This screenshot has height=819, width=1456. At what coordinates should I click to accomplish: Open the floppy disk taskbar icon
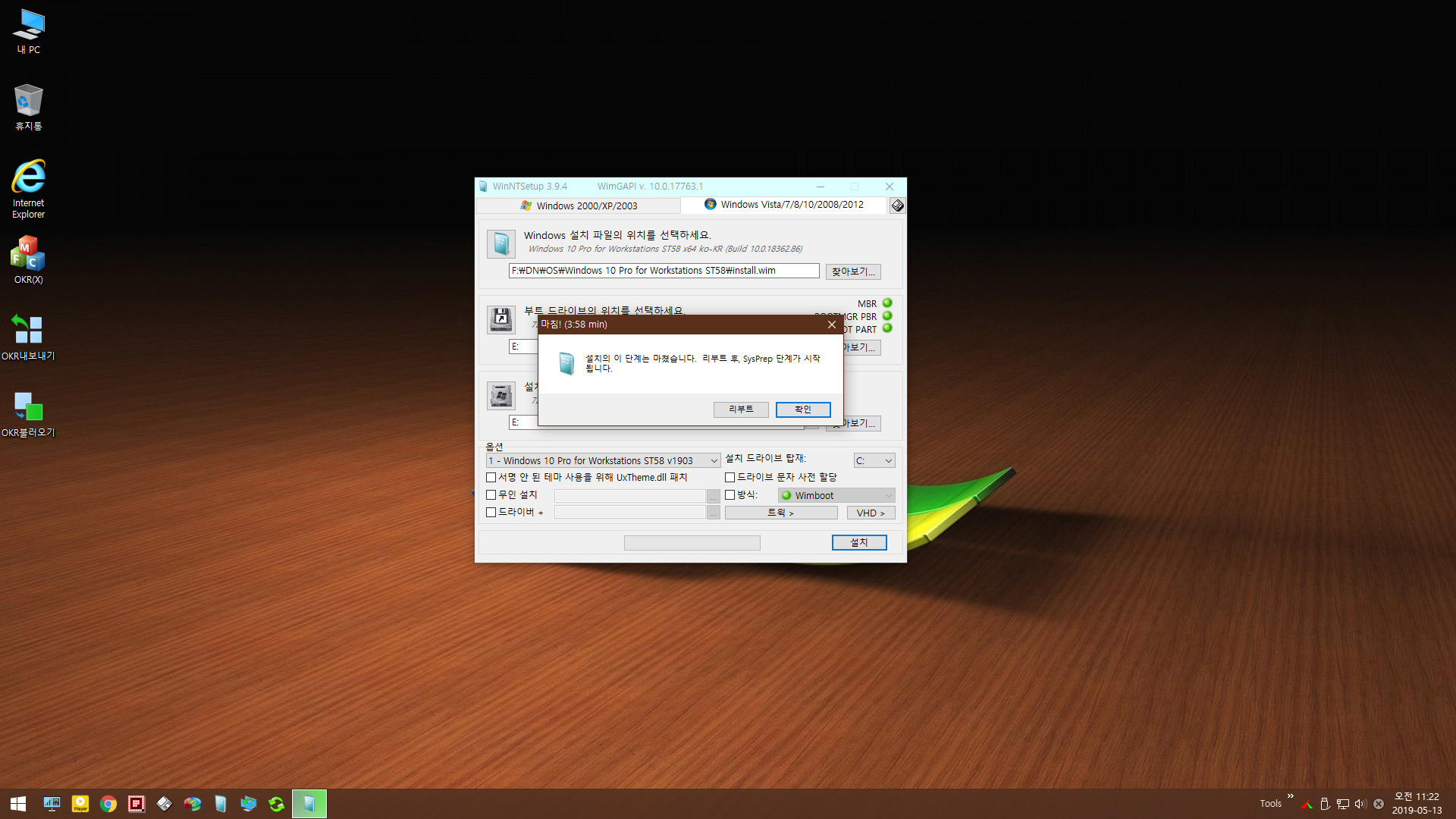pyautogui.click(x=165, y=804)
